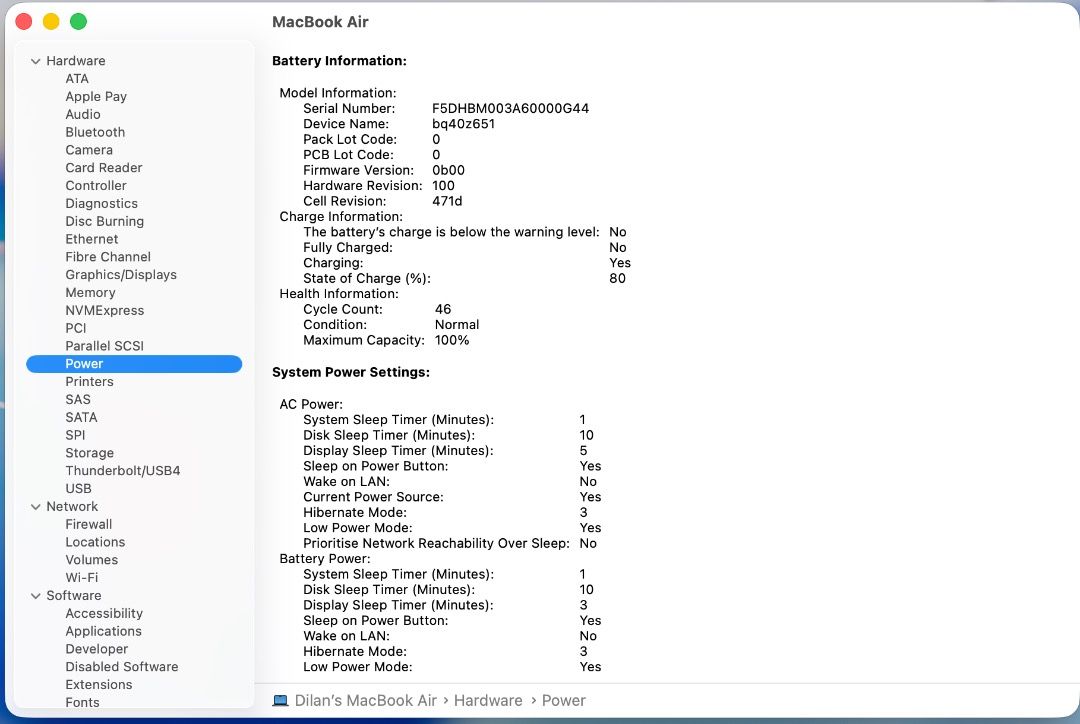Viewport: 1080px width, 724px height.
Task: Click the System Power Settings heading
Action: pos(351,372)
